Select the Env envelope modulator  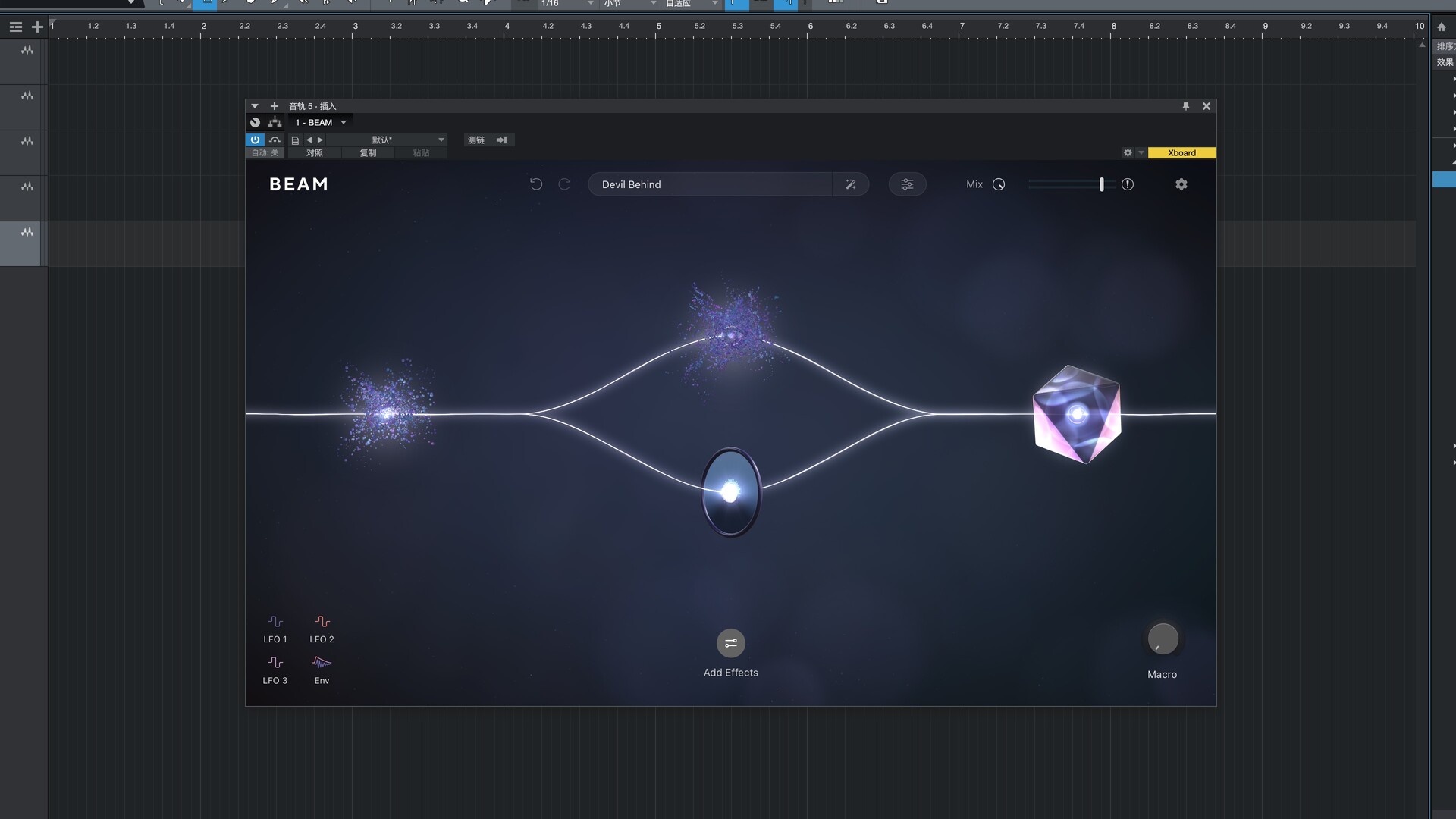(322, 669)
